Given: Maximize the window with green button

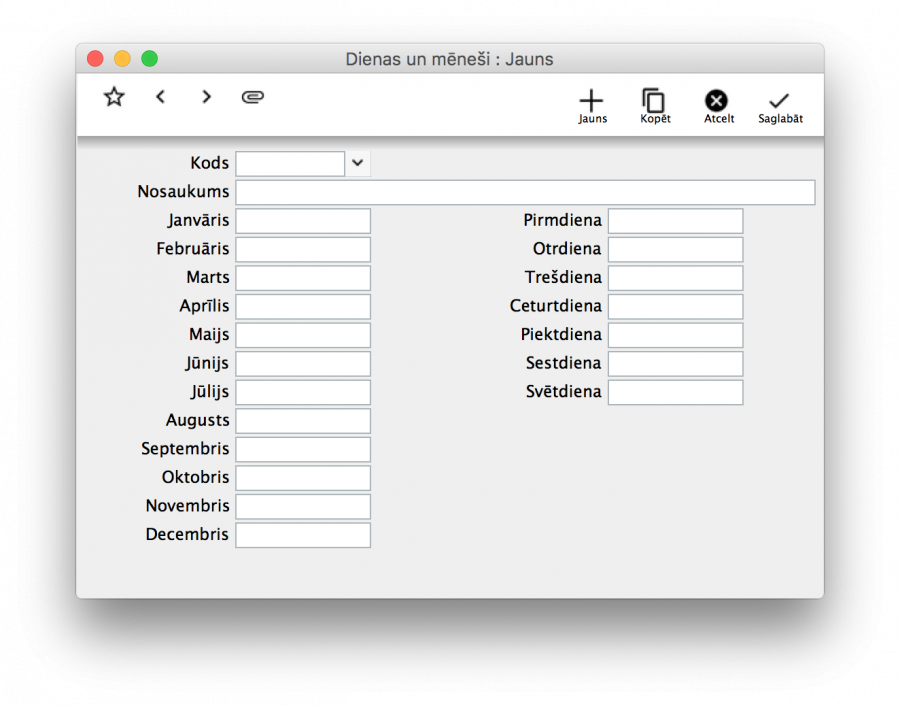Looking at the screenshot, I should coord(149,59).
